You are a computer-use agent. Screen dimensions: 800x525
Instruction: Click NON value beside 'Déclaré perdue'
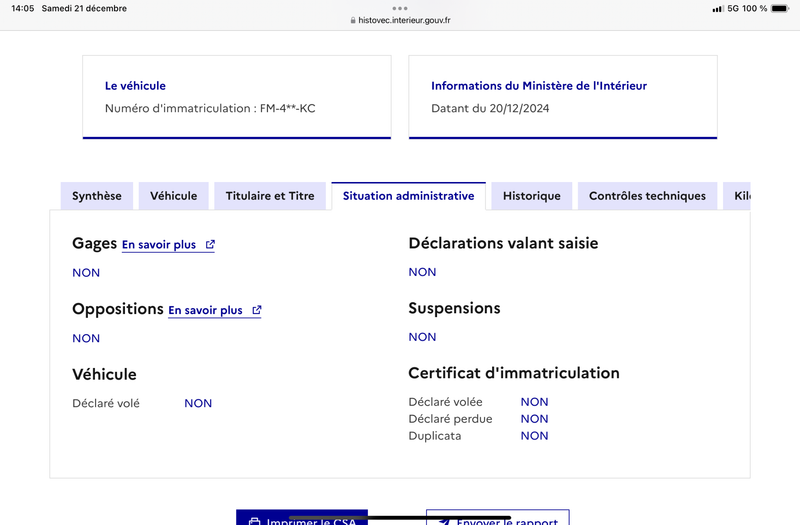pyautogui.click(x=534, y=419)
